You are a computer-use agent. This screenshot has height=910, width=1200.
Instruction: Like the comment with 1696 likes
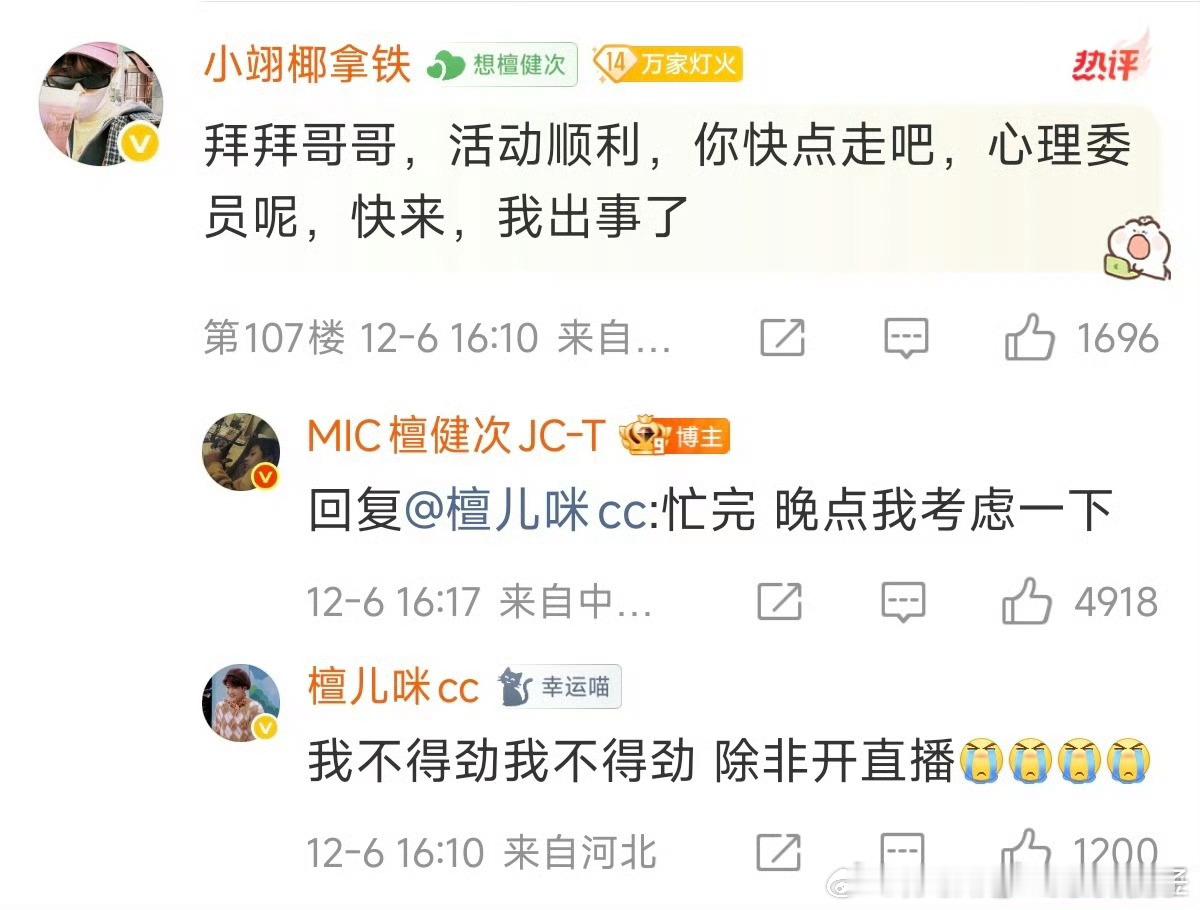click(1029, 338)
